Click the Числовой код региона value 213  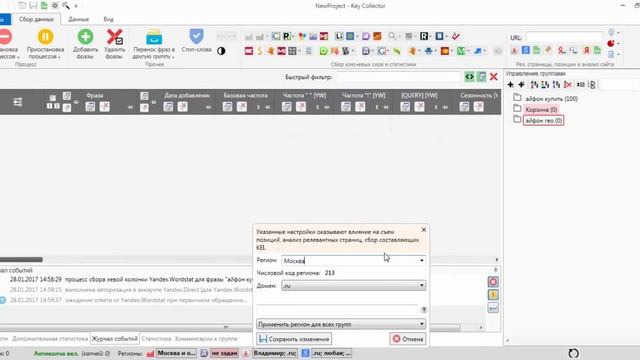(329, 273)
